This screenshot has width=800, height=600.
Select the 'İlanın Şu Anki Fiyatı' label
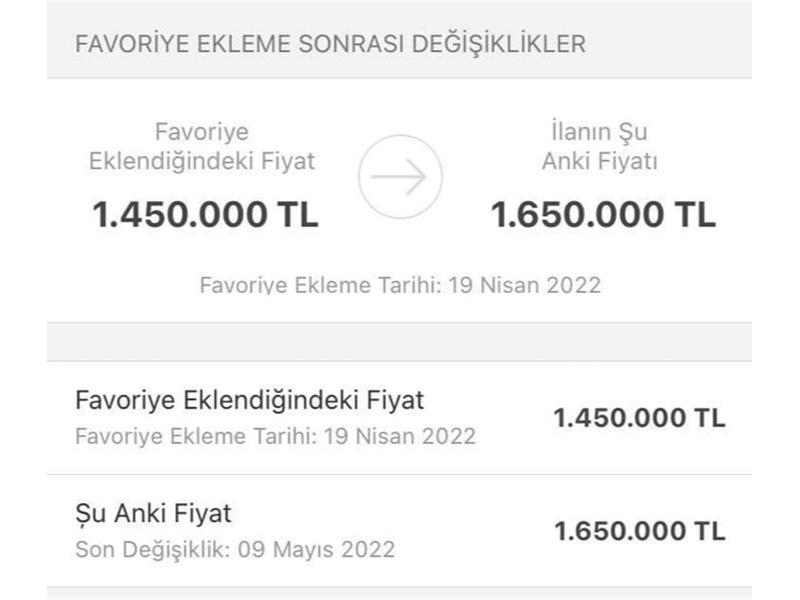[599, 147]
